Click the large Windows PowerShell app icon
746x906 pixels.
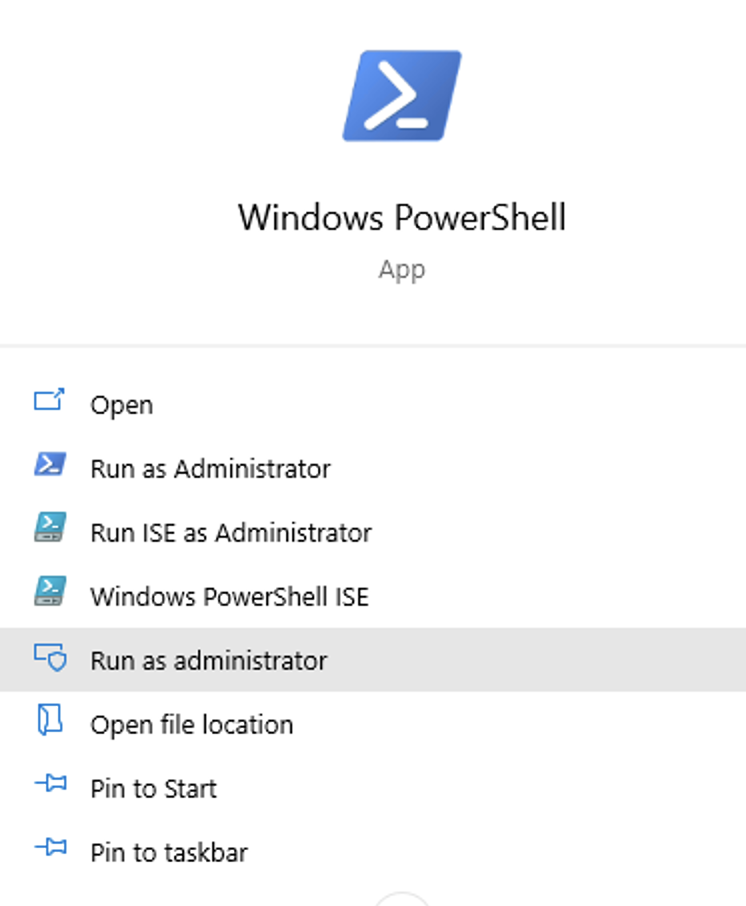click(402, 96)
